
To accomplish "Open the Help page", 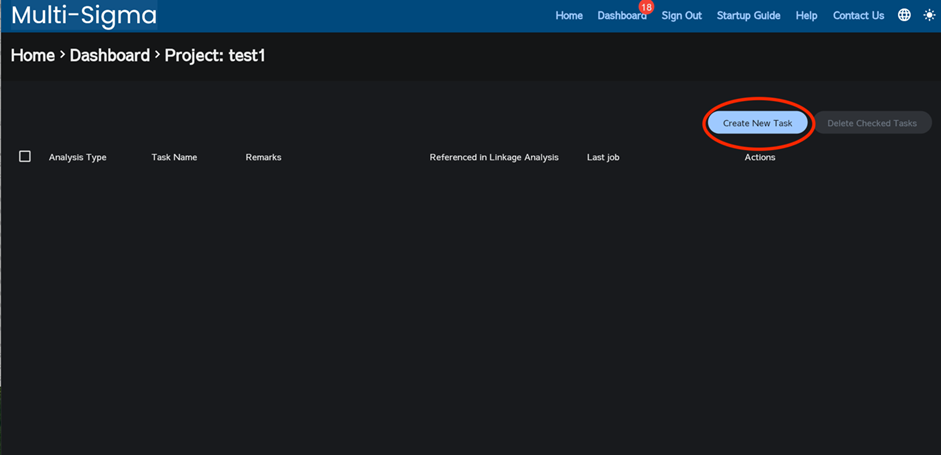I will click(806, 16).
